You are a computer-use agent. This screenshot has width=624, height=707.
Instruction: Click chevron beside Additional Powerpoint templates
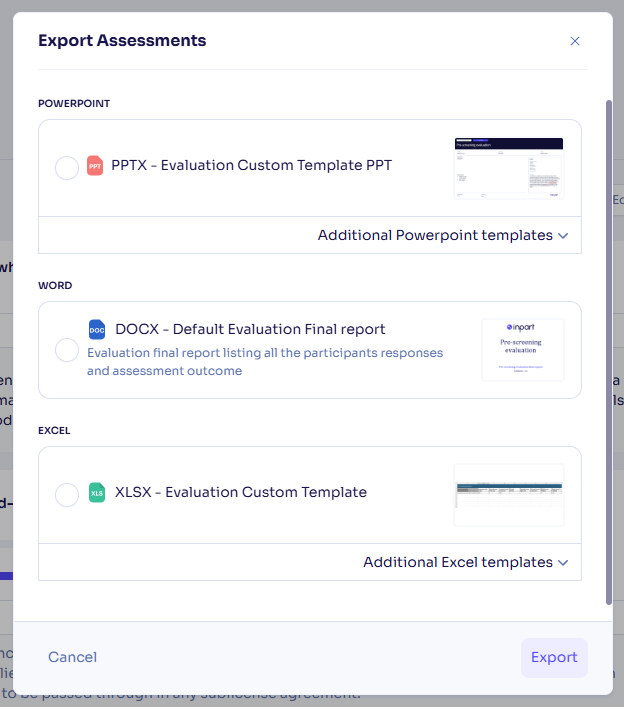563,236
